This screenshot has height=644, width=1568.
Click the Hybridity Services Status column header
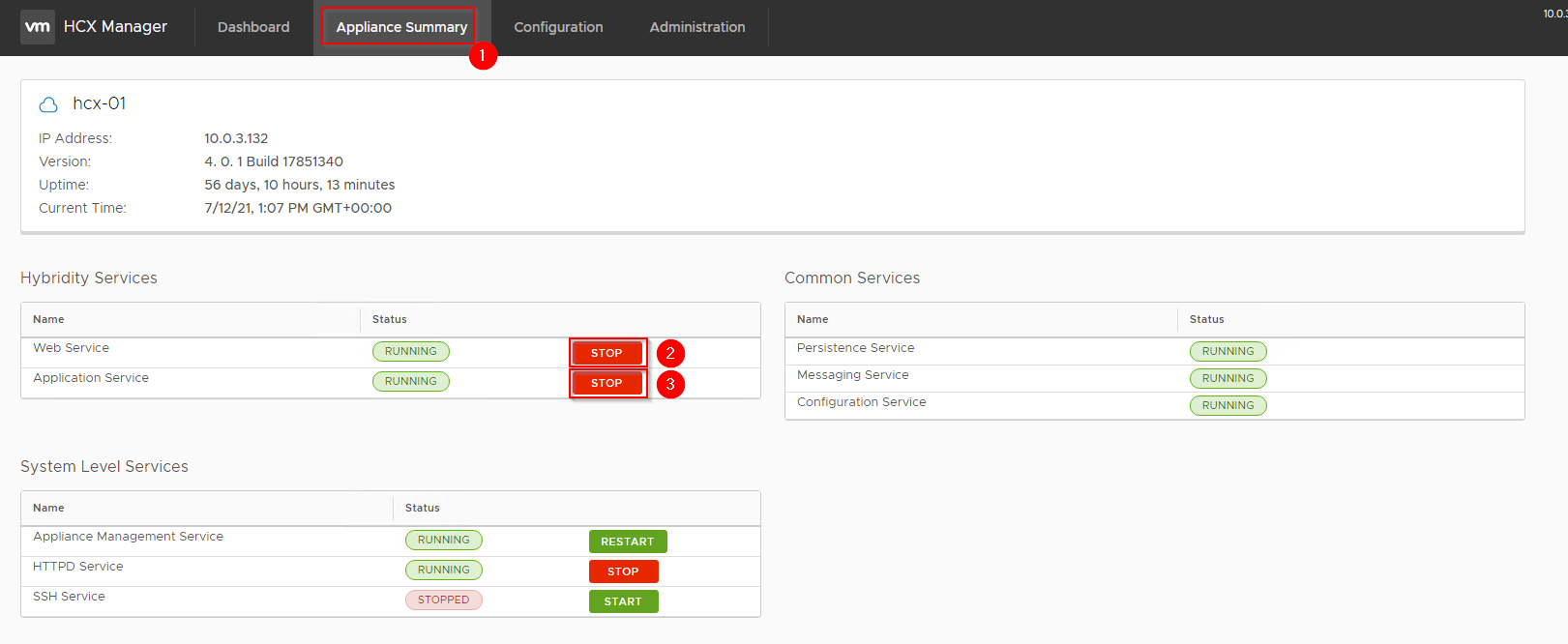pos(390,319)
